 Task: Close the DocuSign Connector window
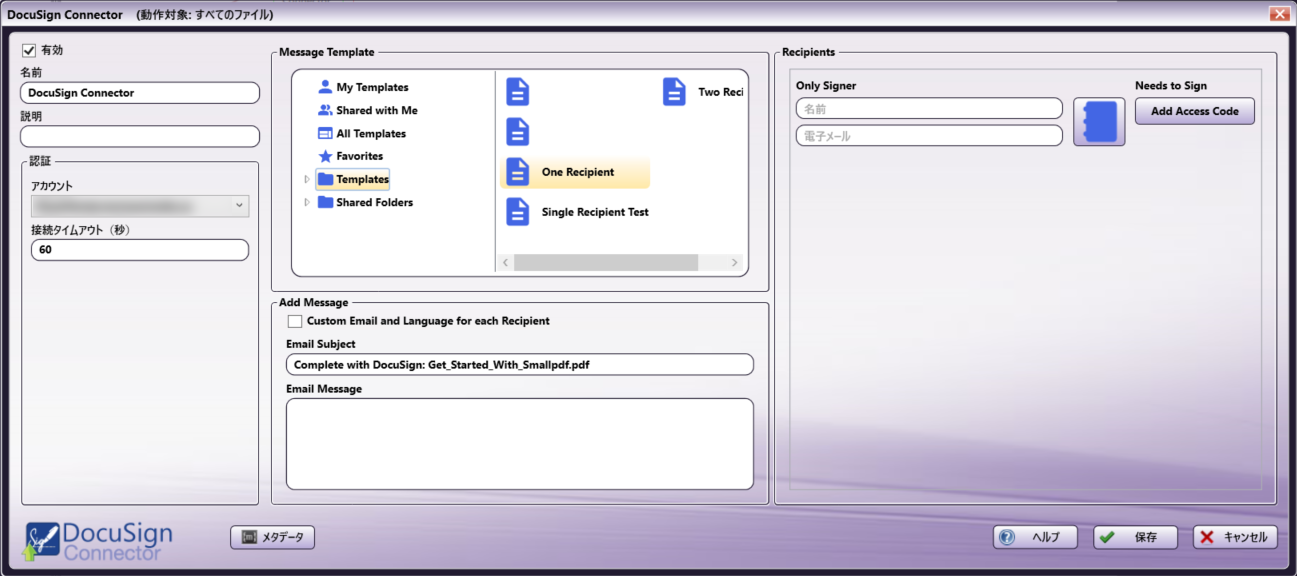tap(1278, 14)
